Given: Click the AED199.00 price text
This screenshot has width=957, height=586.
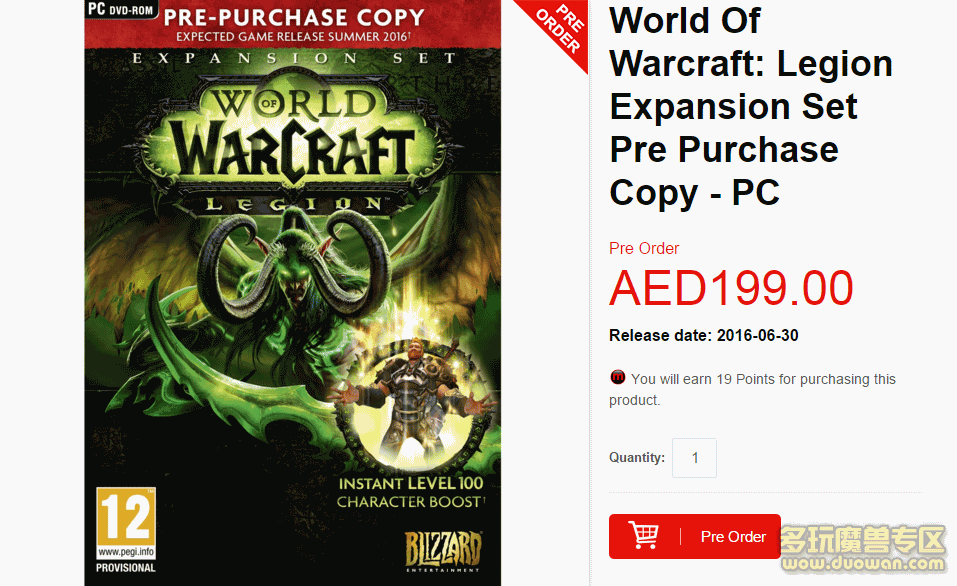Looking at the screenshot, I should click(x=731, y=288).
